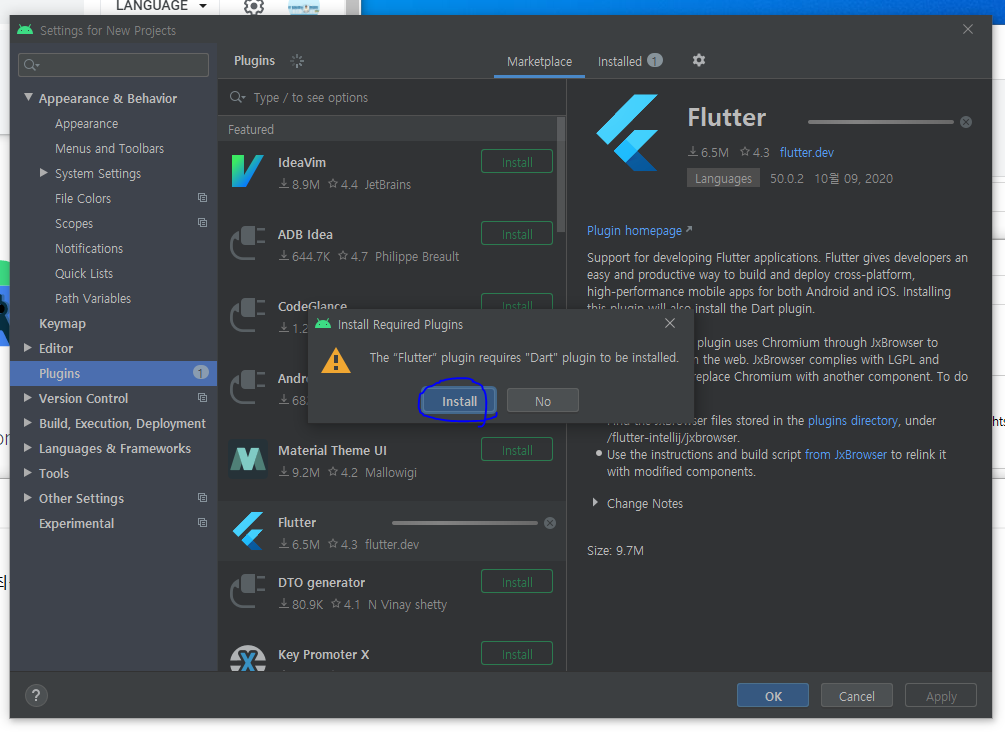Focus the settings search field
The image size is (1005, 739).
113,65
